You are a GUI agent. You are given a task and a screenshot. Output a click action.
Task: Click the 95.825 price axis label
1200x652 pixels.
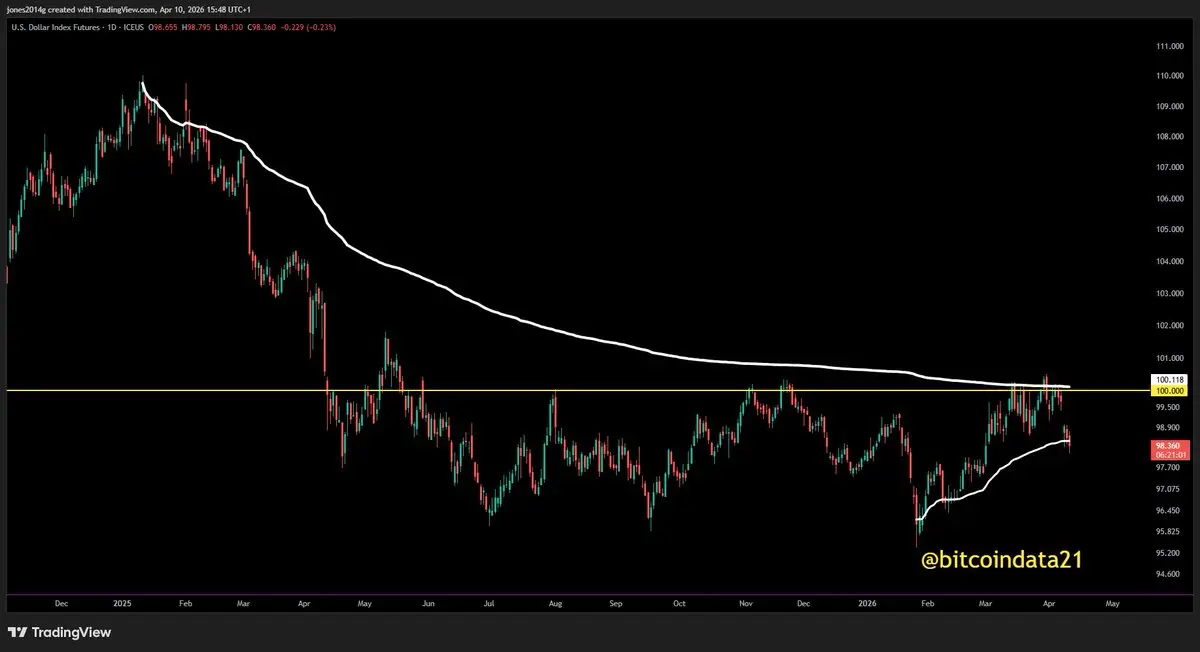pos(1168,531)
